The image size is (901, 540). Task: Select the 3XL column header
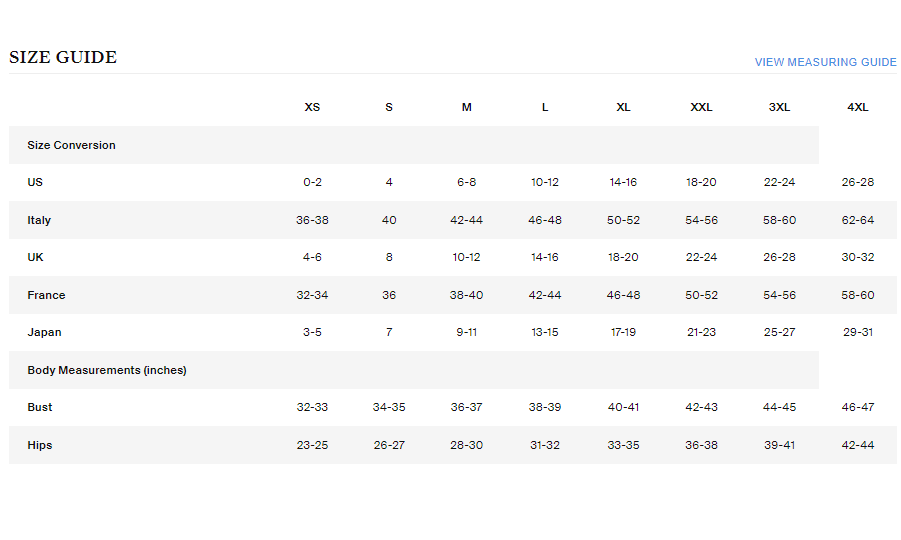coord(779,107)
